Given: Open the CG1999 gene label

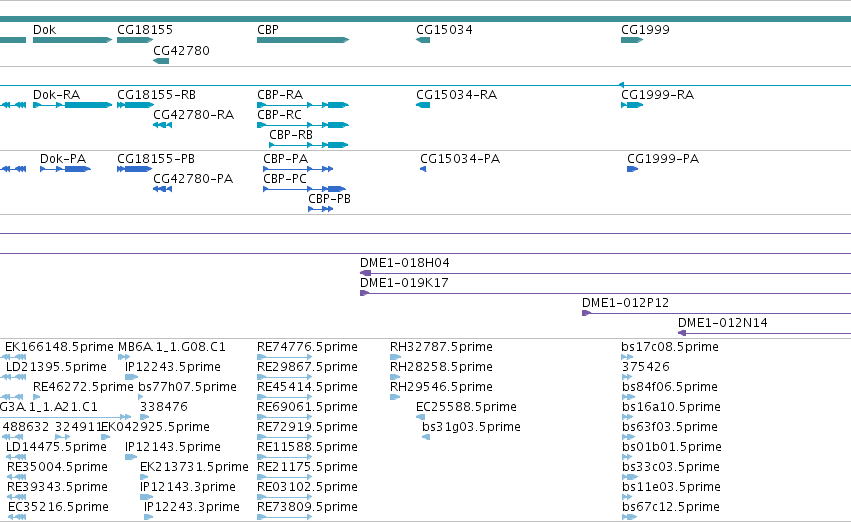Looking at the screenshot, I should [x=645, y=30].
